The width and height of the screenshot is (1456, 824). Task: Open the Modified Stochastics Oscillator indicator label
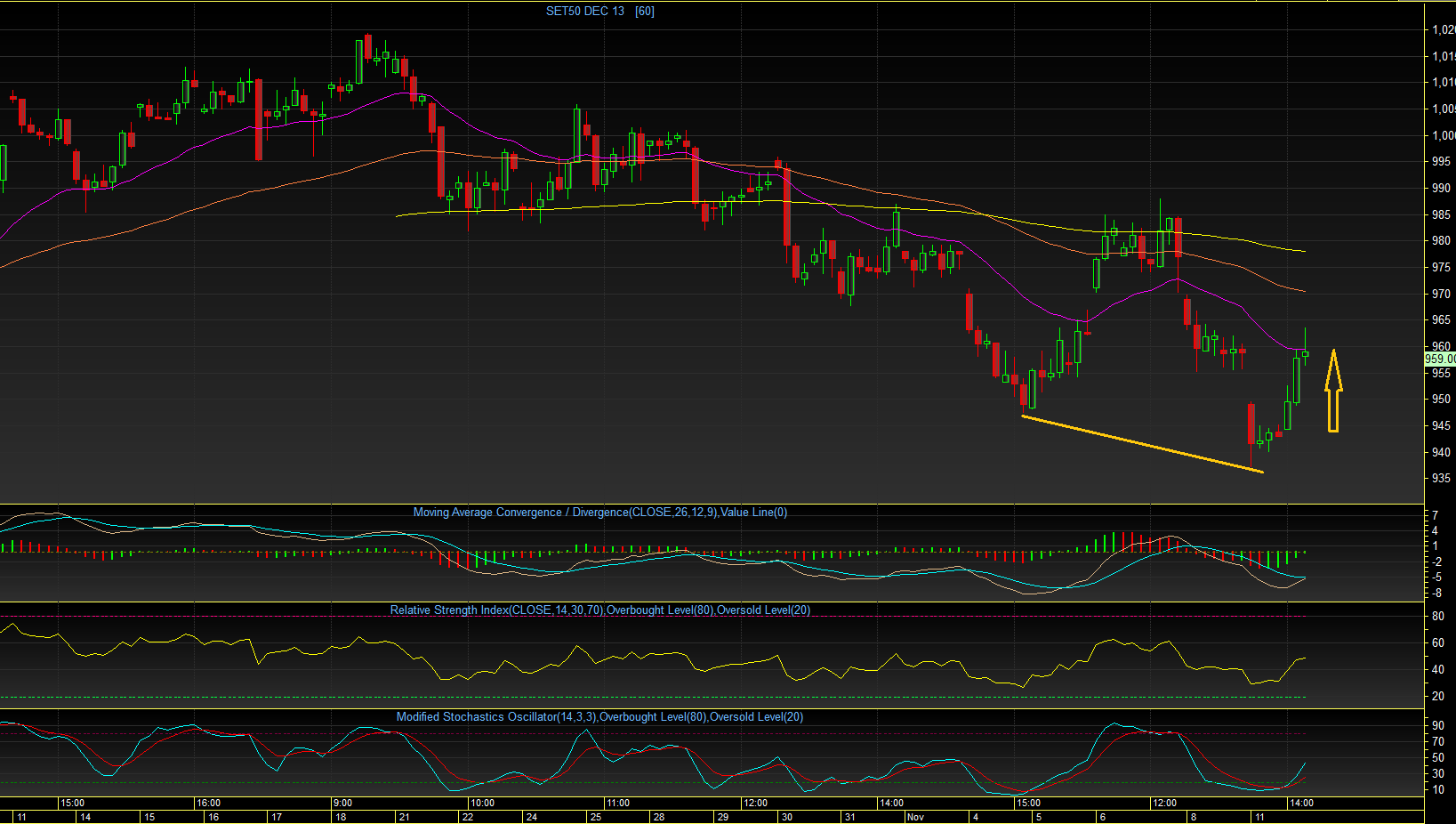click(x=599, y=717)
